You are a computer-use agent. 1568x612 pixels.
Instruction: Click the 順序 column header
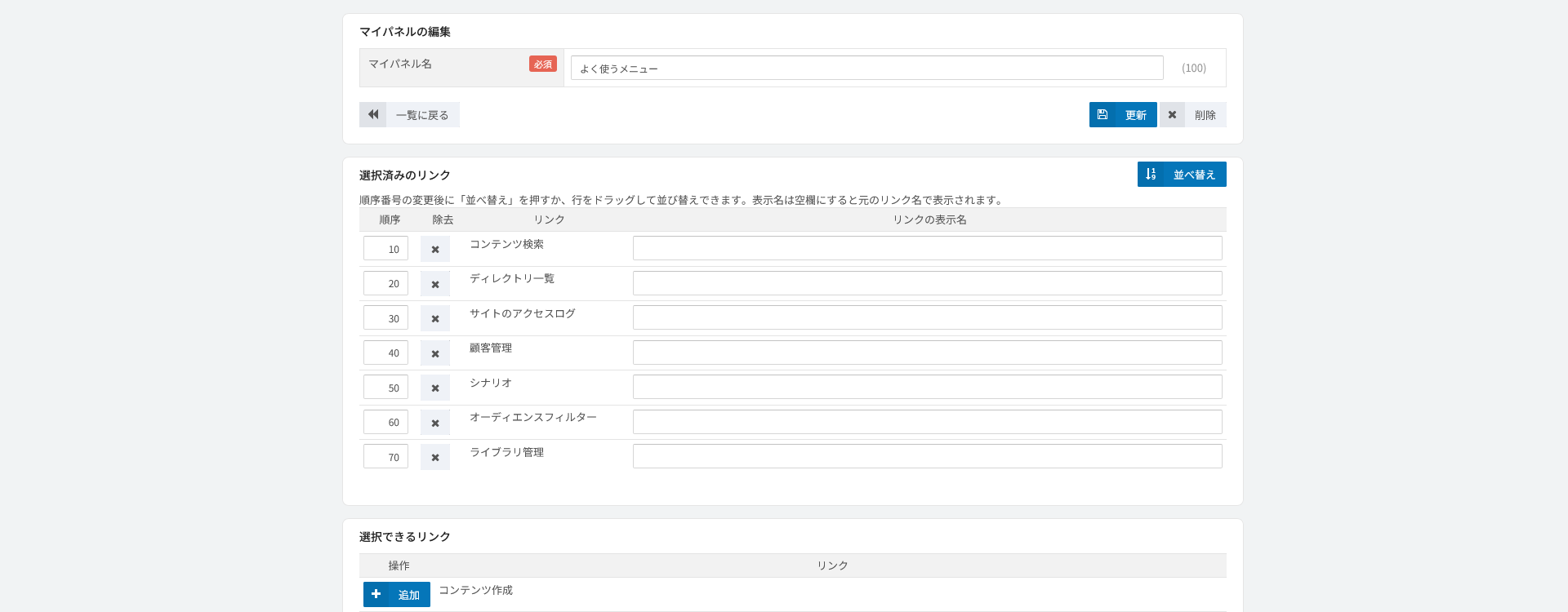[390, 220]
